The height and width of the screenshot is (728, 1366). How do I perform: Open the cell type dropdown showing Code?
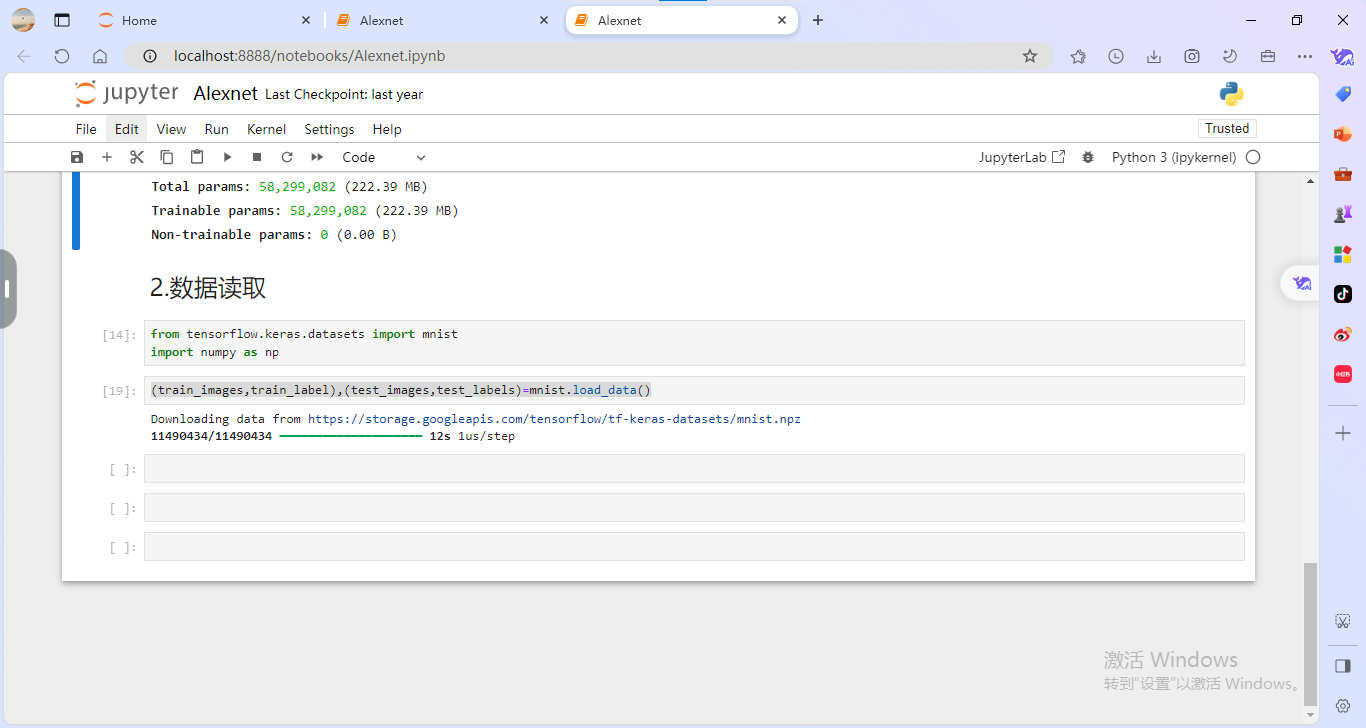384,157
